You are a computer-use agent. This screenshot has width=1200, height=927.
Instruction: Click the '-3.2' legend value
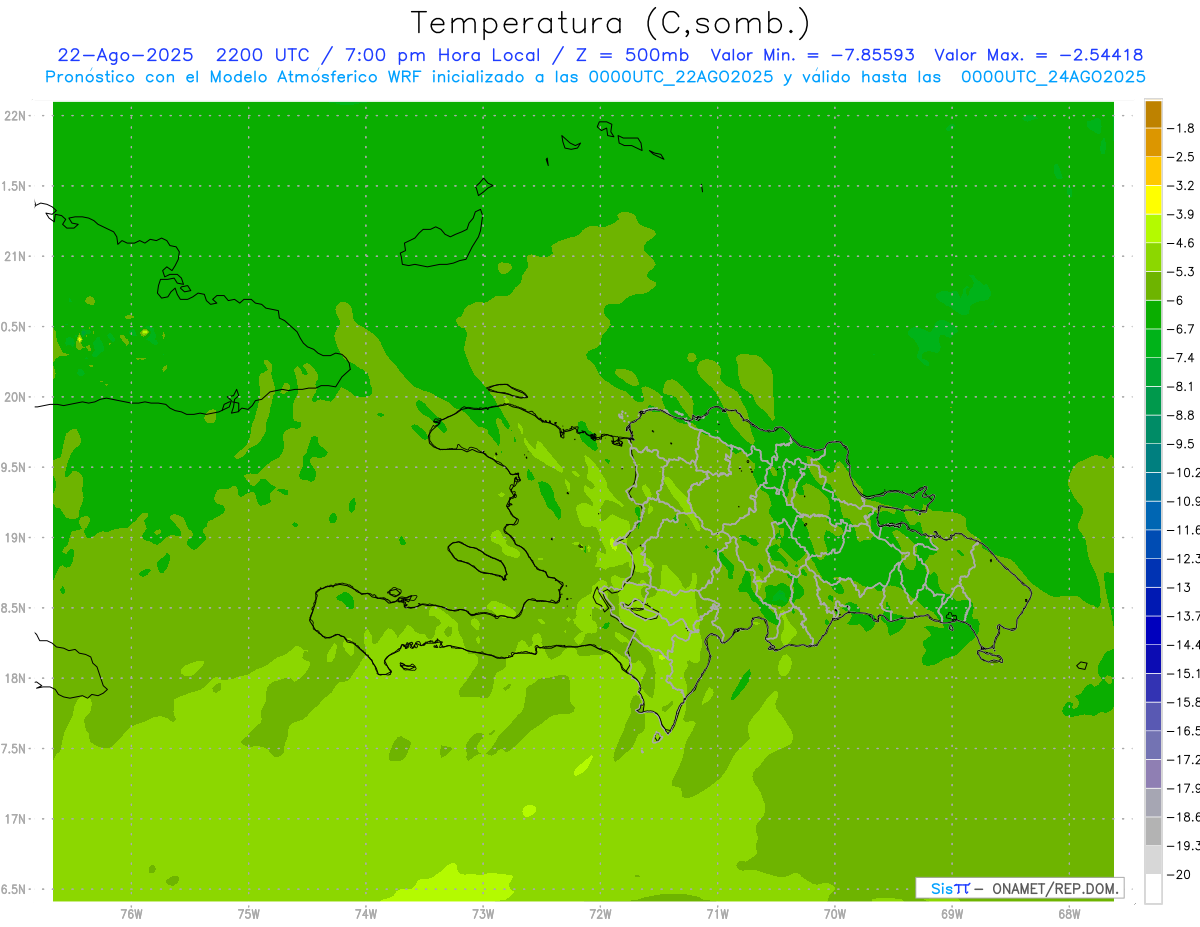pyautogui.click(x=1181, y=186)
